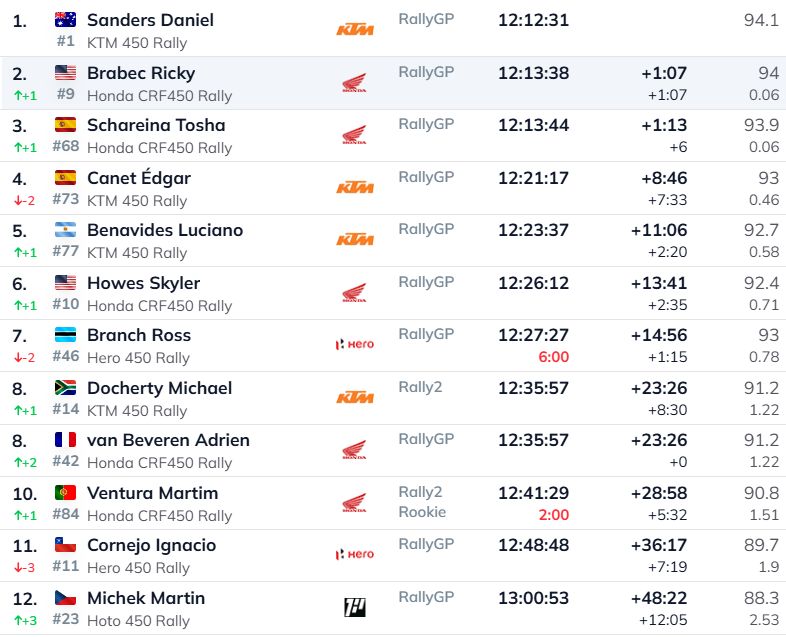Click the Hero logo in Branch Ross row

pos(355,345)
